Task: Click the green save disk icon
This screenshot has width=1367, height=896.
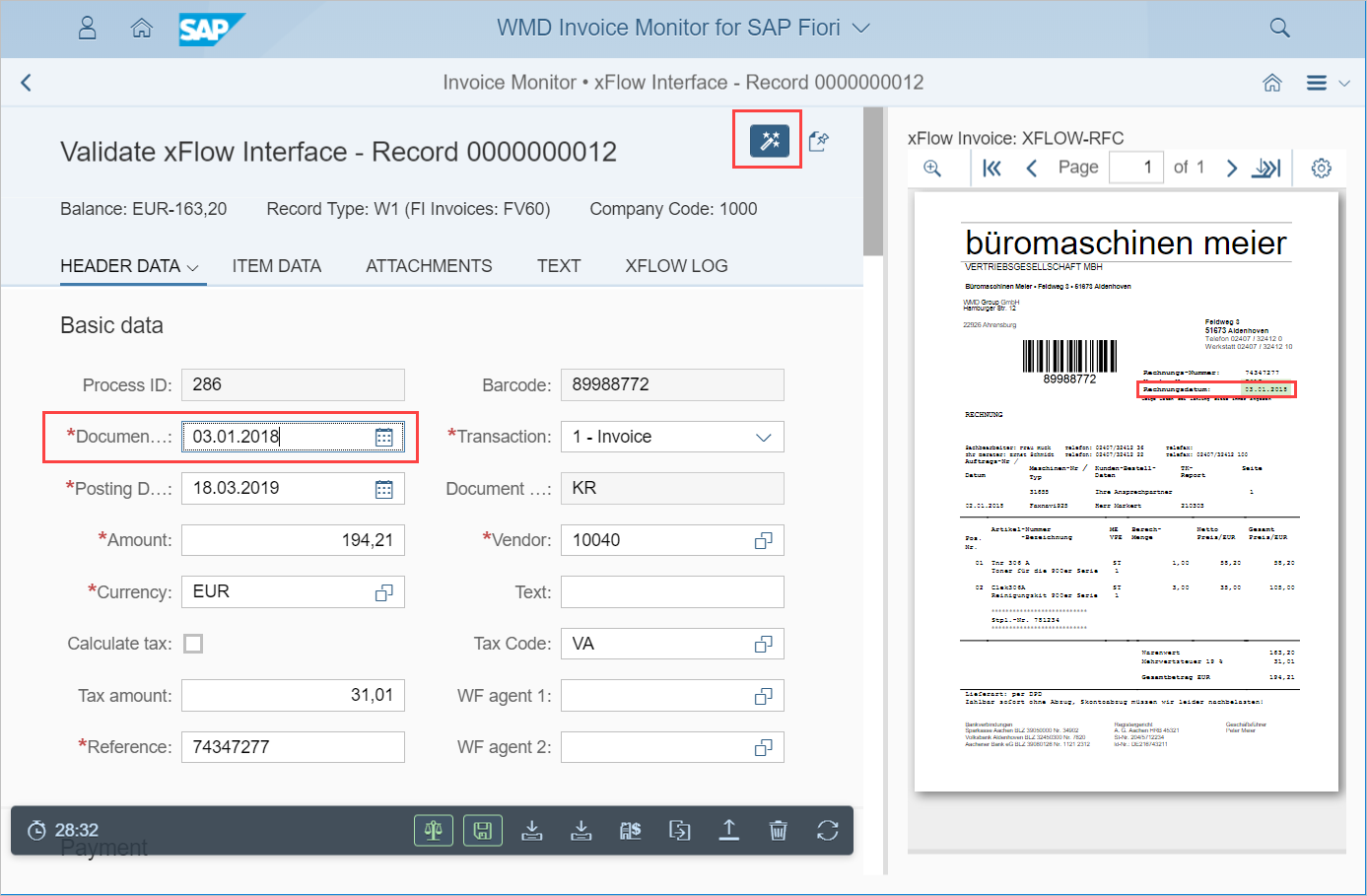Action: coord(482,831)
